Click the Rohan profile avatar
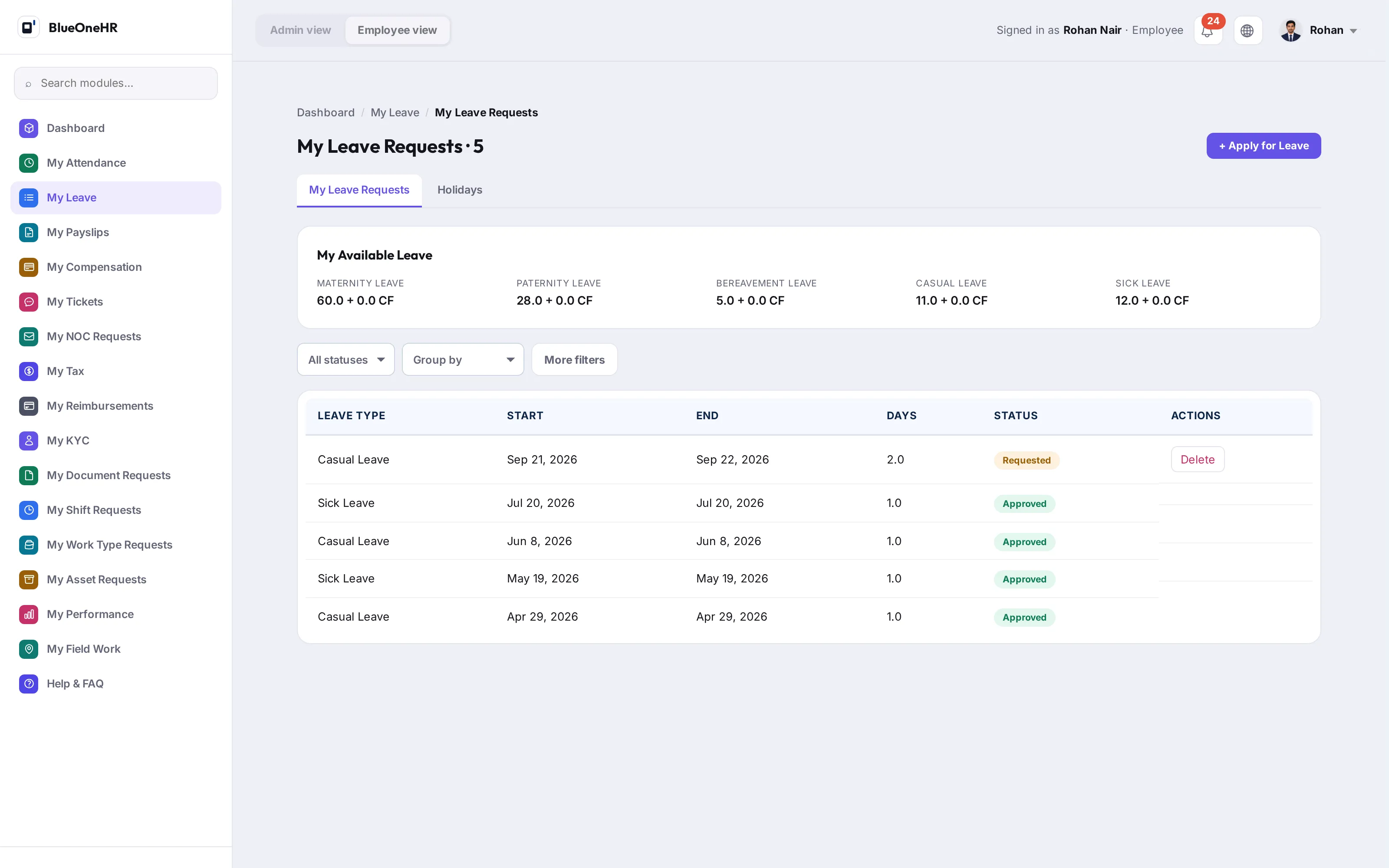The width and height of the screenshot is (1389, 868). point(1290,30)
